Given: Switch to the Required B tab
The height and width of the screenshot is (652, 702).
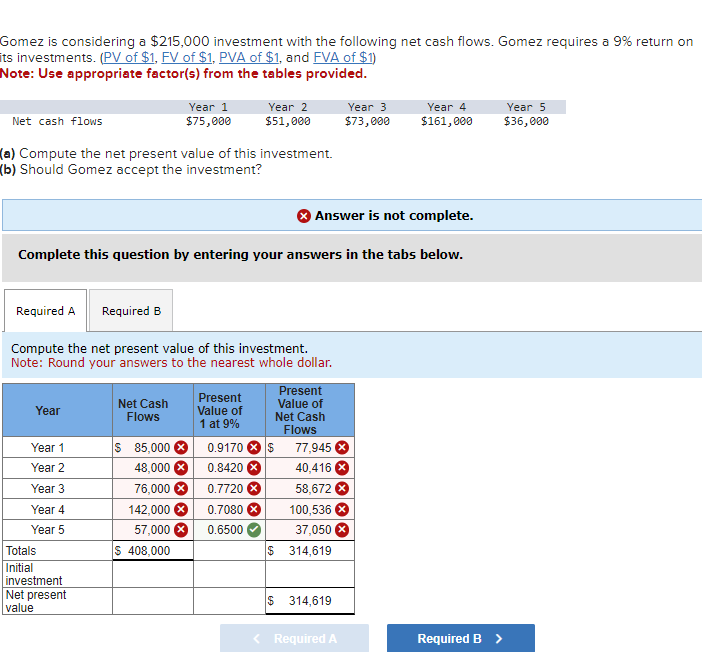Looking at the screenshot, I should (131, 311).
